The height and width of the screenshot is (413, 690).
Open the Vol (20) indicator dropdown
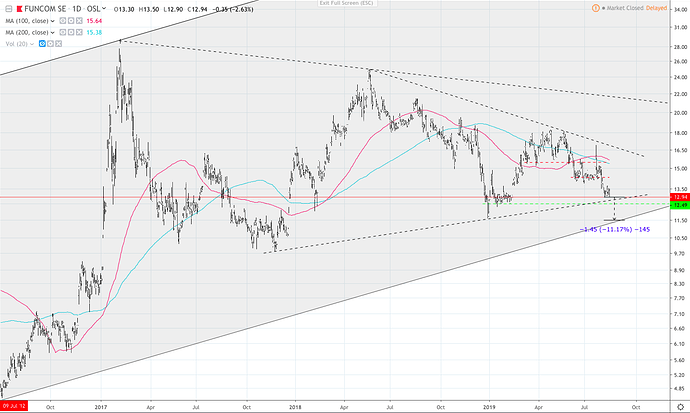32,44
